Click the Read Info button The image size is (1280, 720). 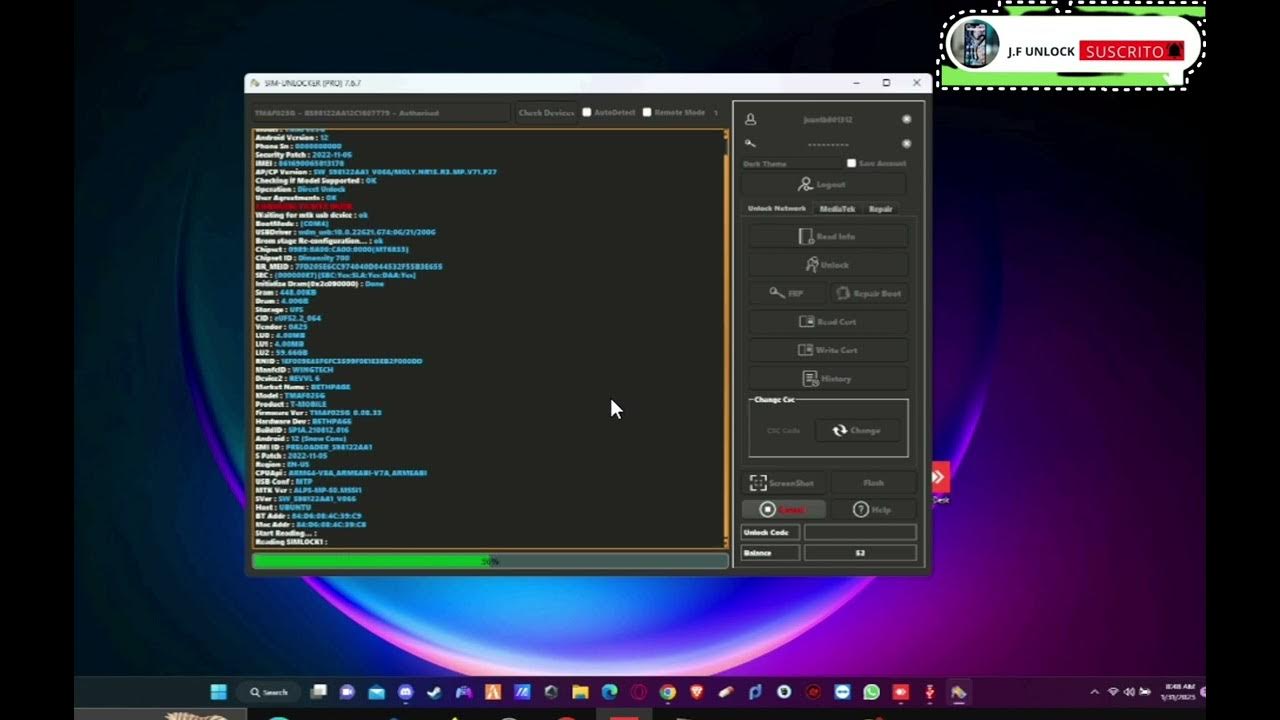pyautogui.click(x=828, y=237)
